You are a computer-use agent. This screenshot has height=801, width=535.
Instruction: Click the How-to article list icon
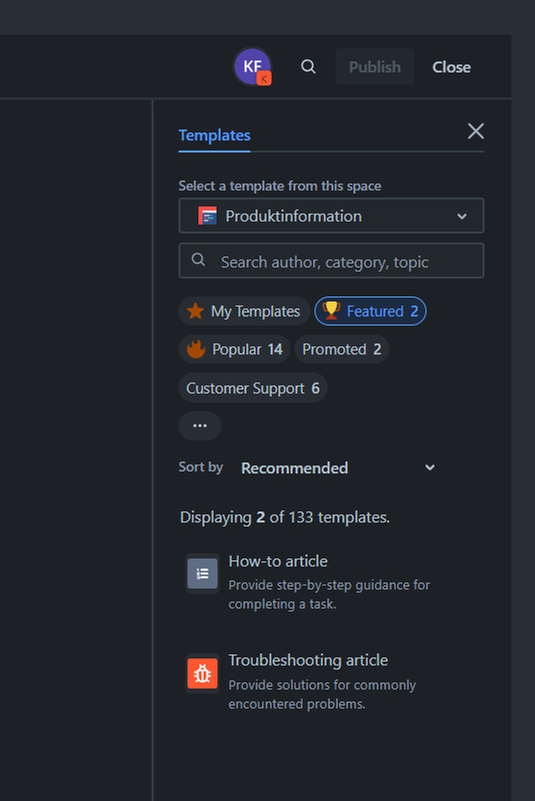coord(202,573)
